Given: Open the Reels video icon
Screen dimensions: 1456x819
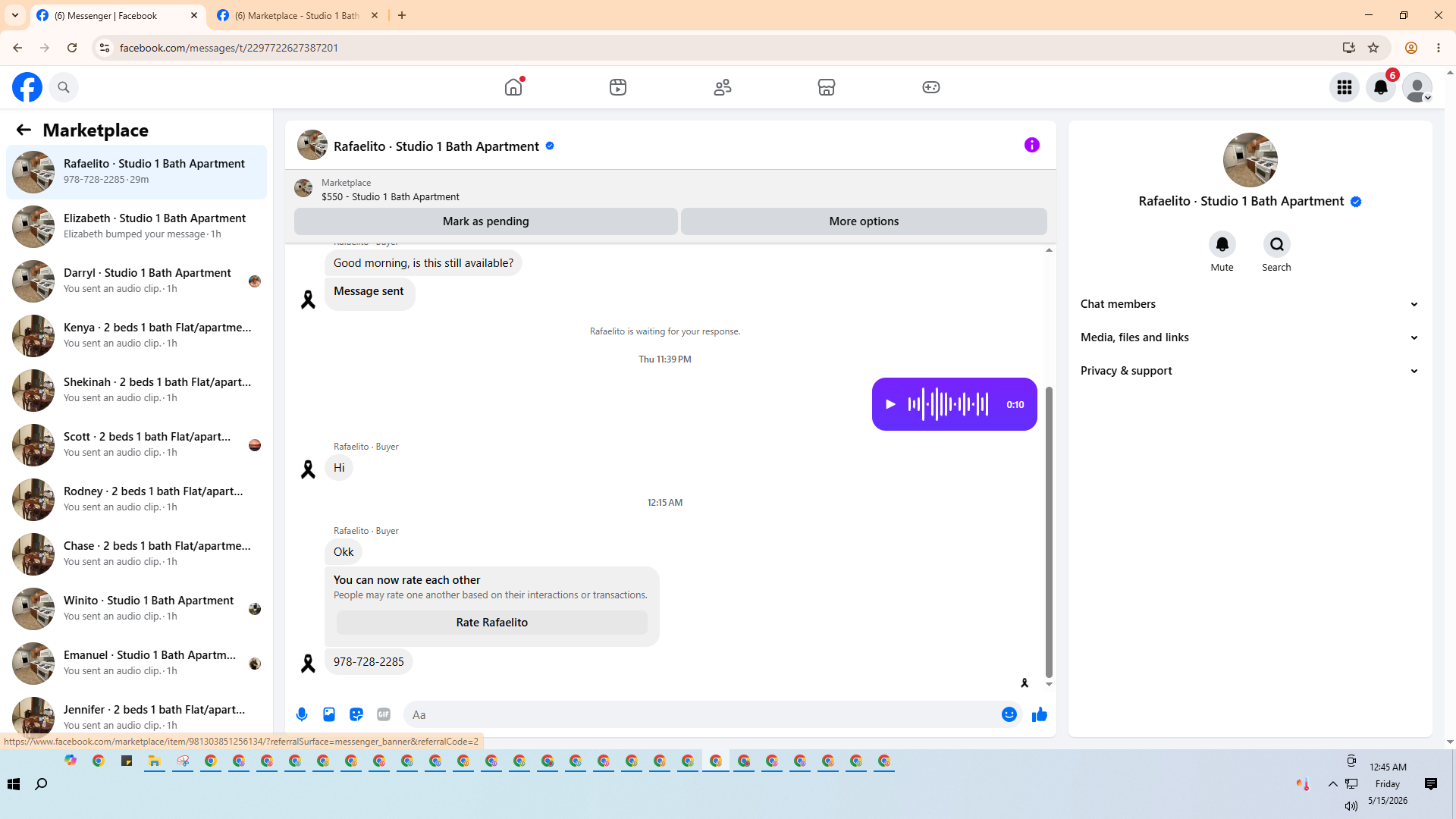Looking at the screenshot, I should coord(618,87).
